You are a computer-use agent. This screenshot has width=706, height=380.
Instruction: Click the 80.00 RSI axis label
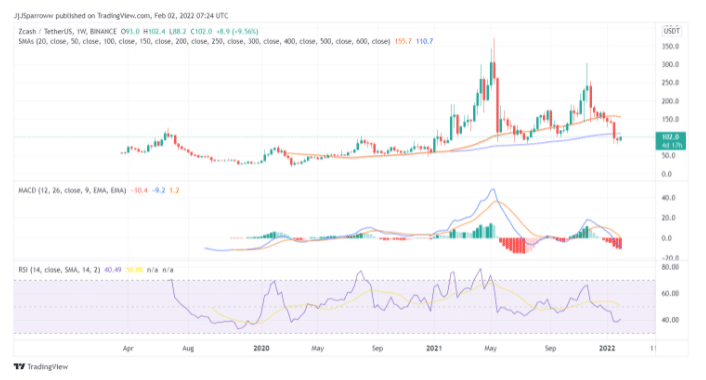click(x=670, y=267)
